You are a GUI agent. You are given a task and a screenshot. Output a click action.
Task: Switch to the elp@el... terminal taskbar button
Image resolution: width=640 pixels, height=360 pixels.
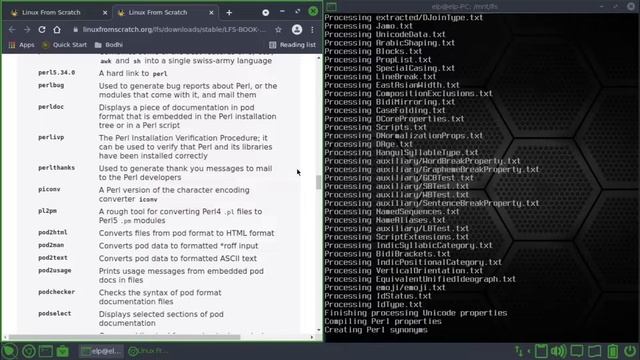point(101,351)
